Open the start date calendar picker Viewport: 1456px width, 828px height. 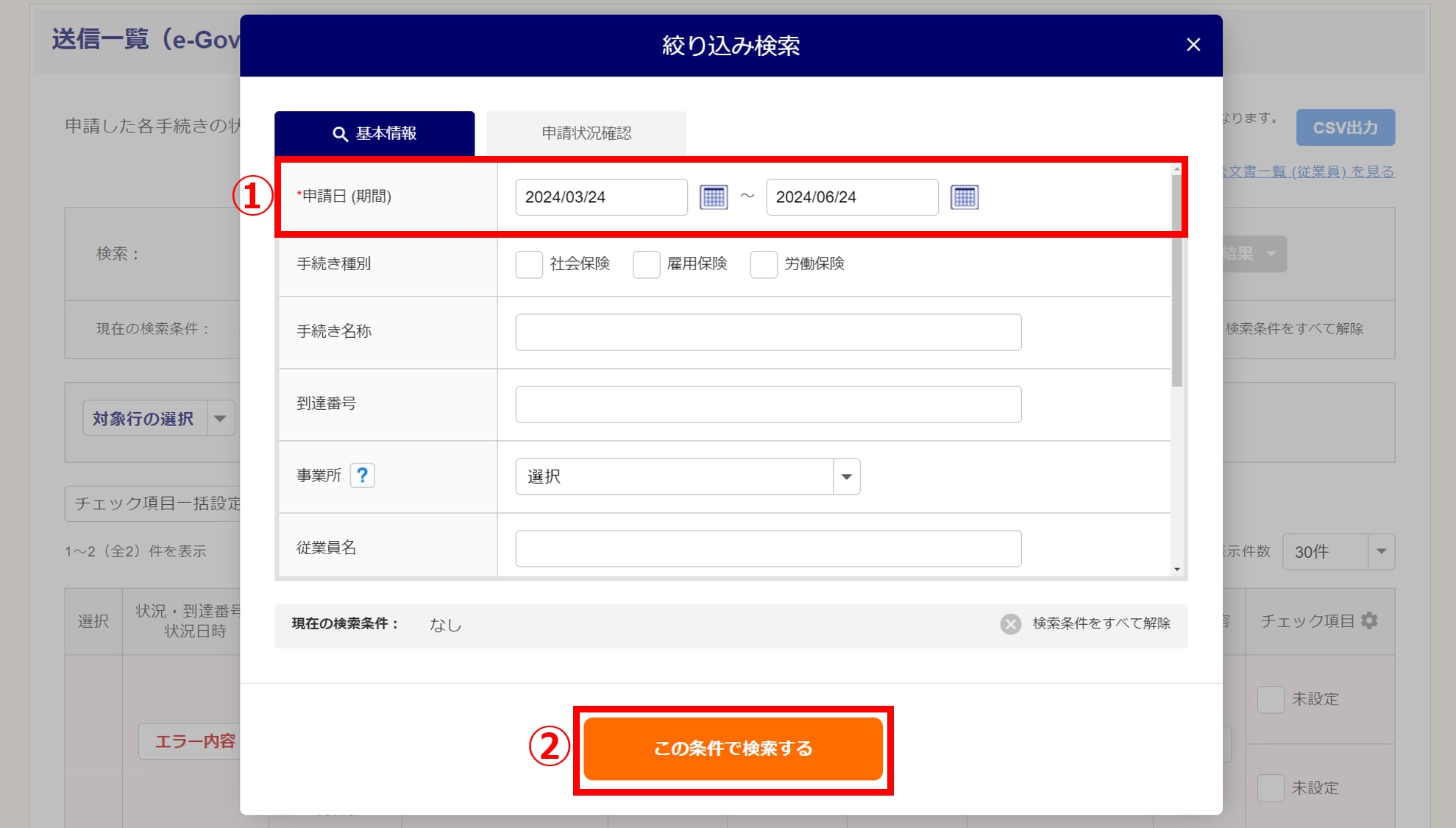(713, 197)
